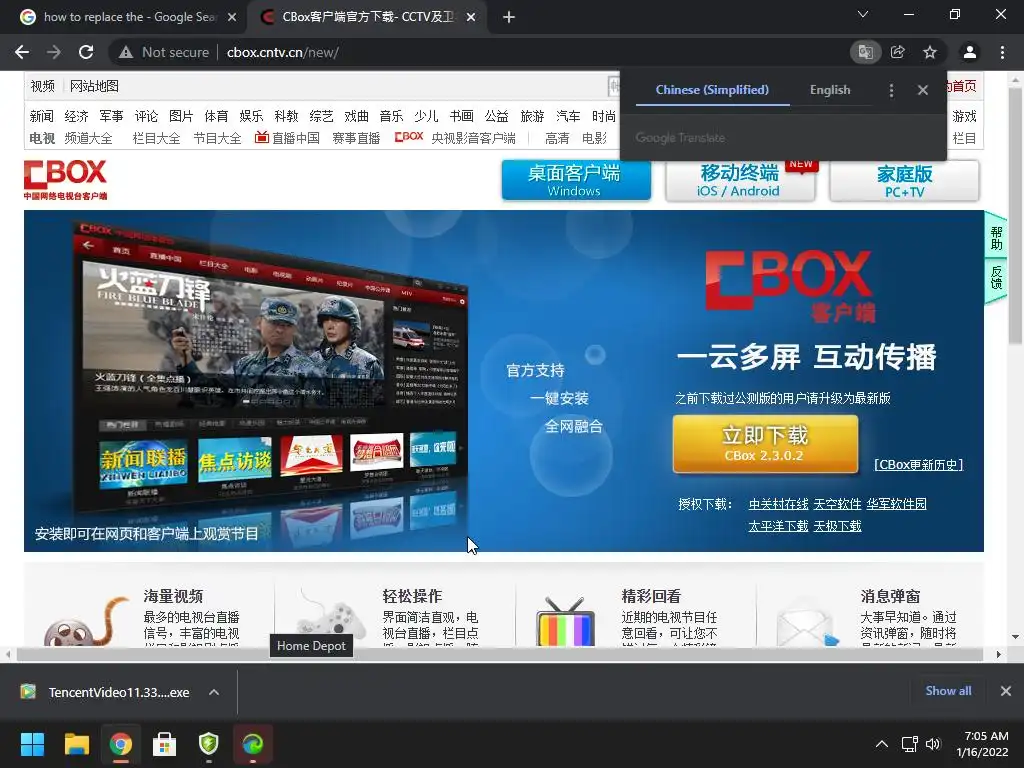The height and width of the screenshot is (768, 1024).
Task: Open a new browser tab
Action: (x=509, y=17)
